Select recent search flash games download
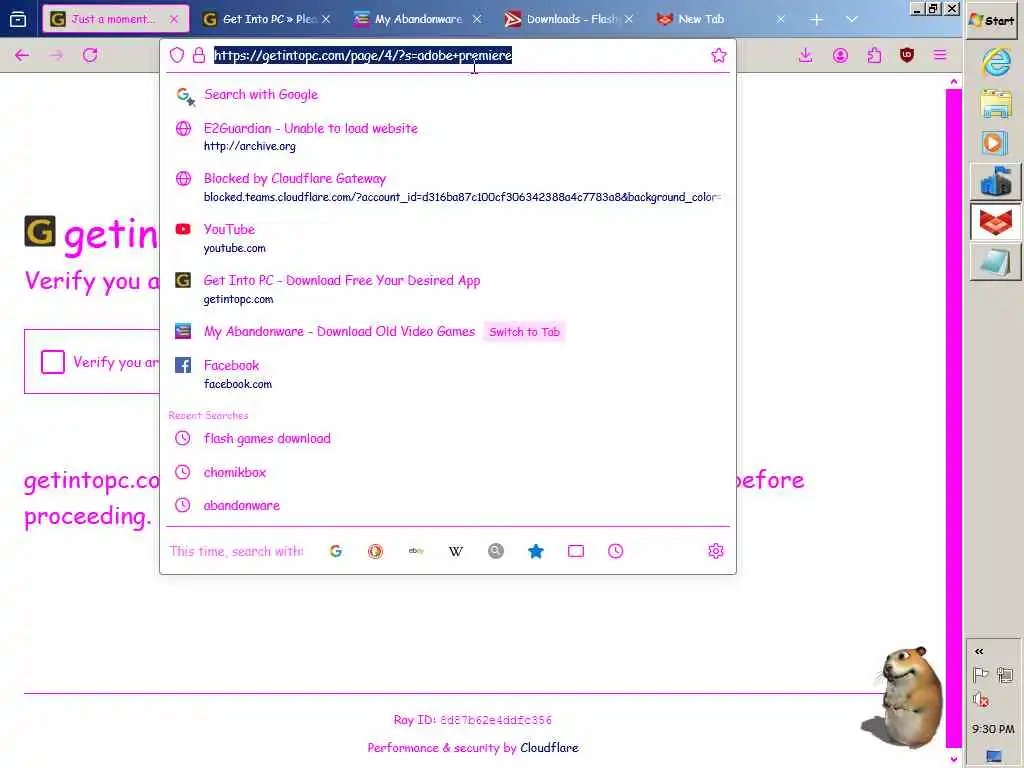 [448, 438]
